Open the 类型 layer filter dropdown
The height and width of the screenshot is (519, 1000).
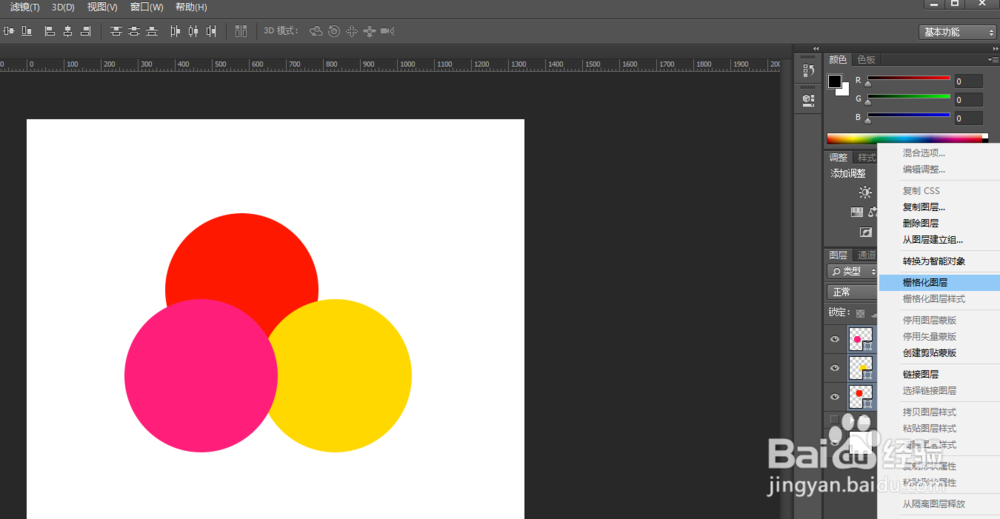tap(852, 272)
